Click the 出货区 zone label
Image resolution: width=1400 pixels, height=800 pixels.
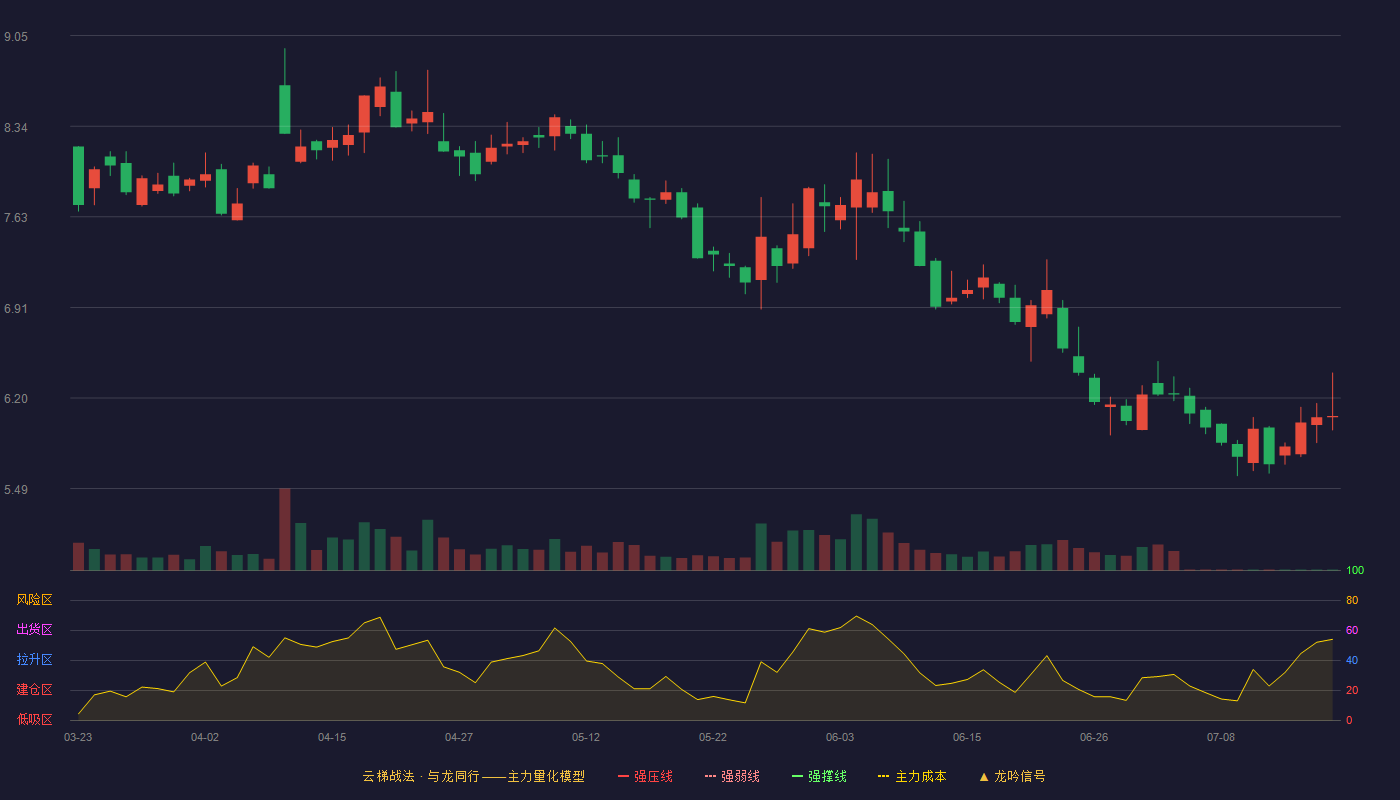(34, 630)
